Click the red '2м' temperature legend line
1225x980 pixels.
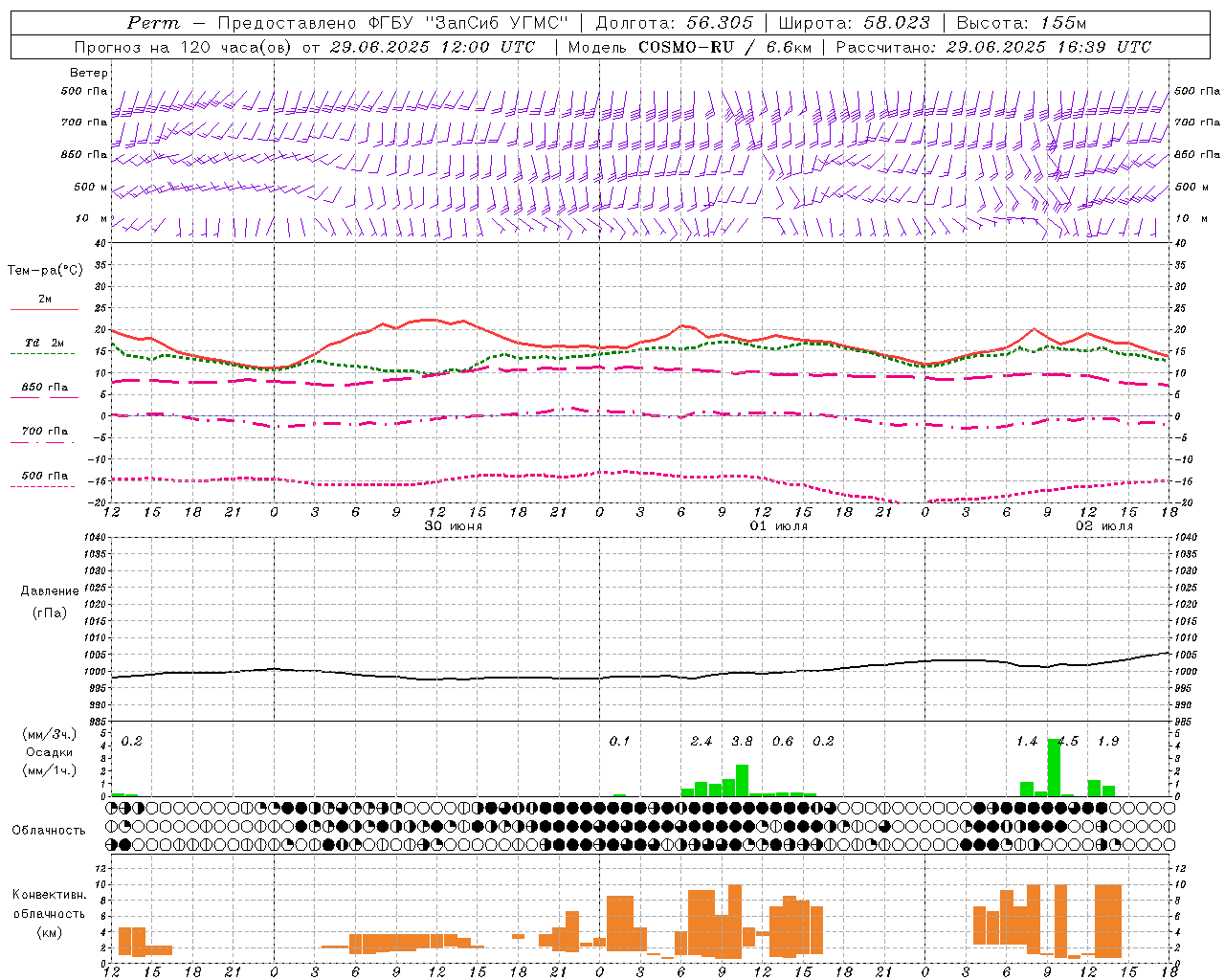[x=44, y=310]
